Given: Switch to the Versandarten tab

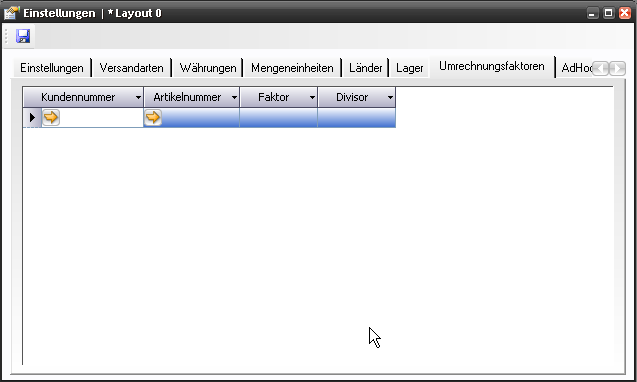Looking at the screenshot, I should point(132,68).
